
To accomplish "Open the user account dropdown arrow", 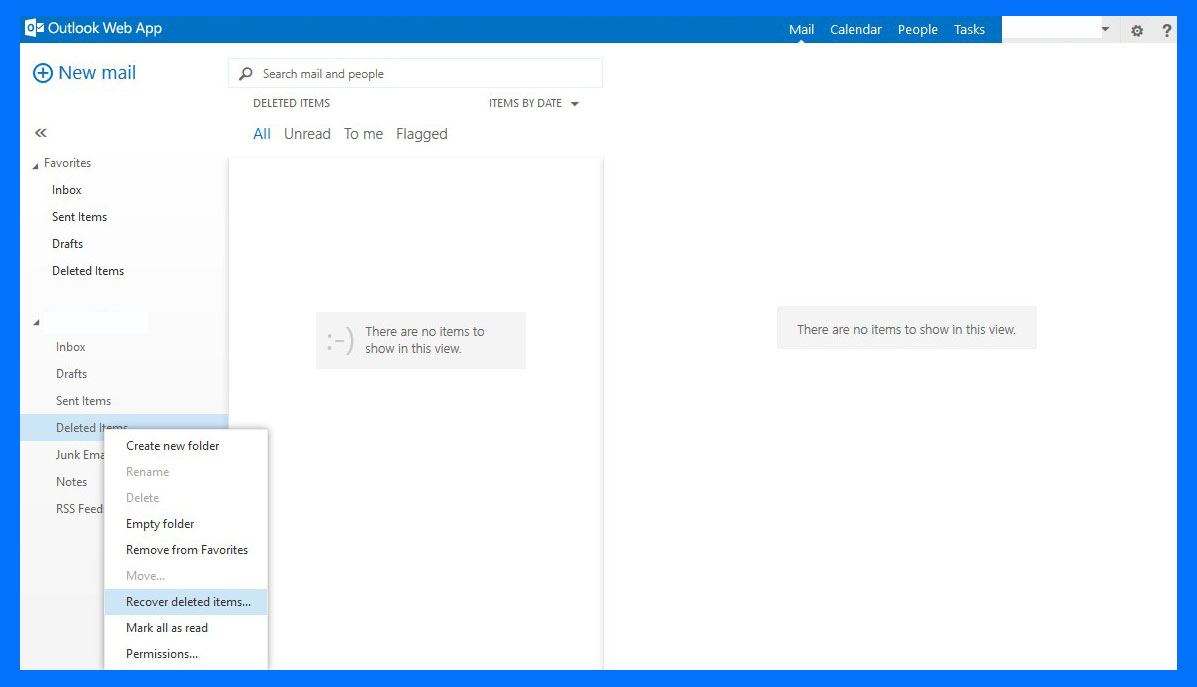I will tap(1105, 30).
